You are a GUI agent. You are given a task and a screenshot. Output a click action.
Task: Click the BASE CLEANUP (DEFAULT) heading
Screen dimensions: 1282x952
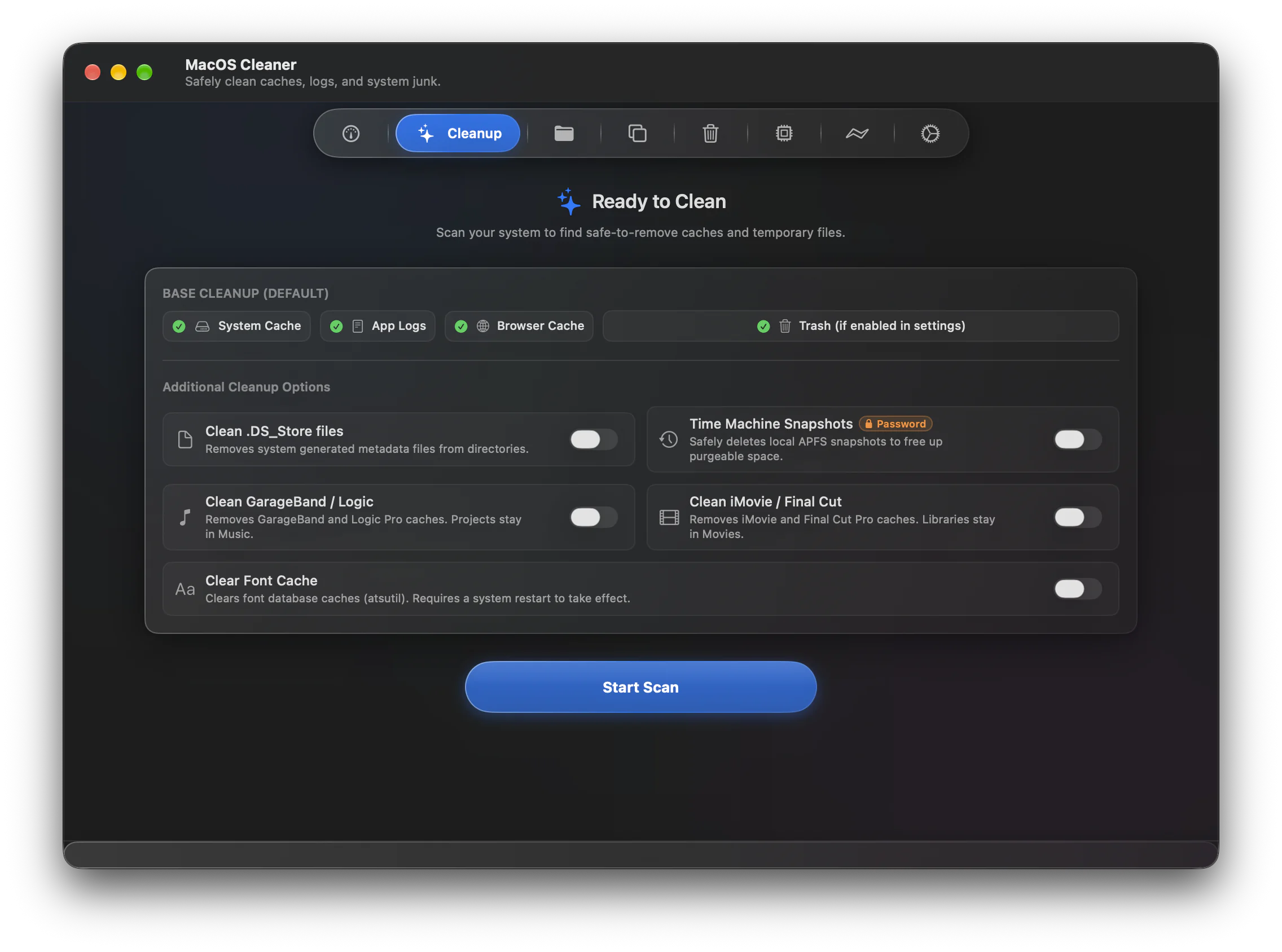(x=245, y=293)
